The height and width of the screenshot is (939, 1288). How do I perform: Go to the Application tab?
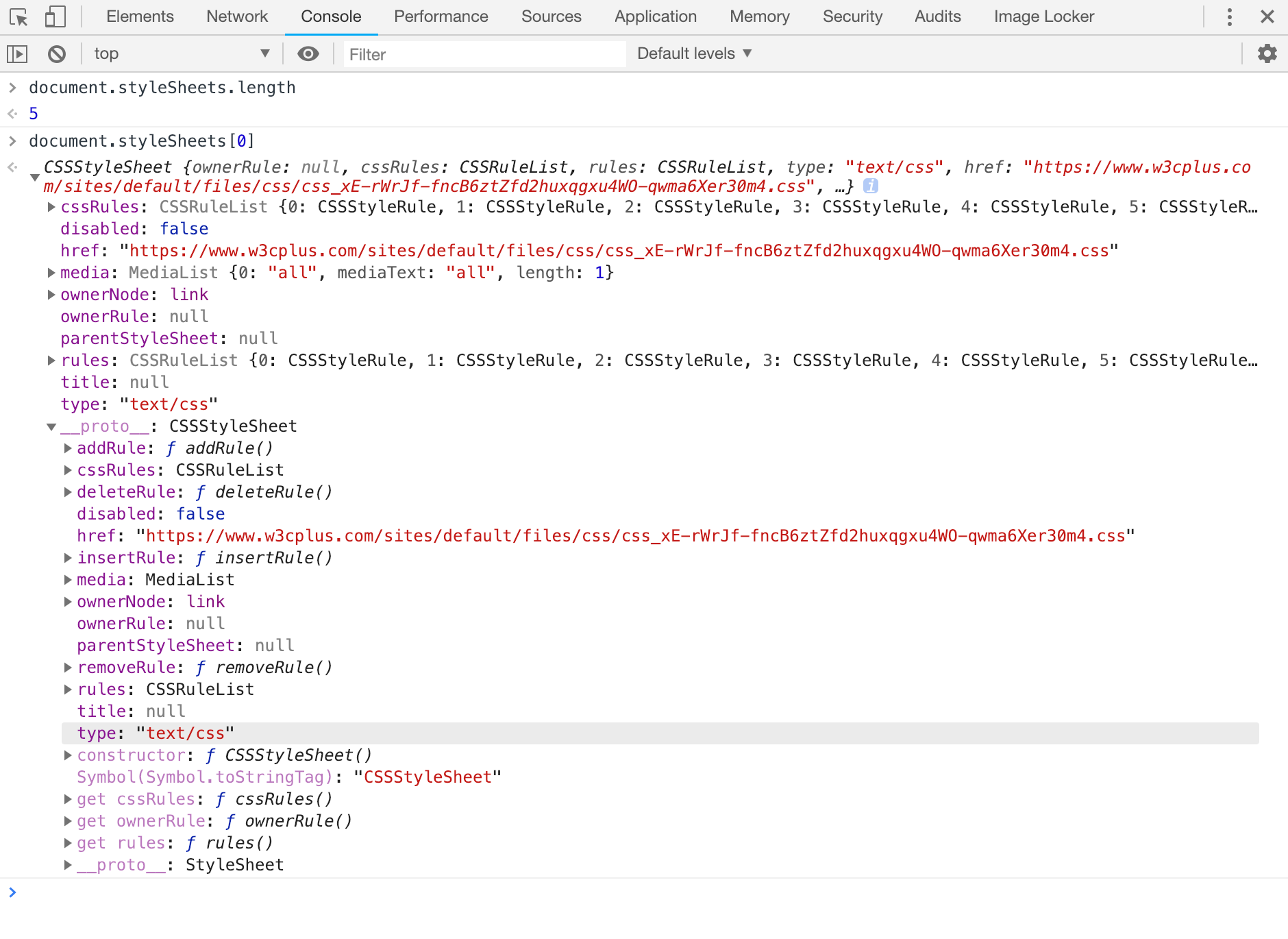click(x=656, y=16)
